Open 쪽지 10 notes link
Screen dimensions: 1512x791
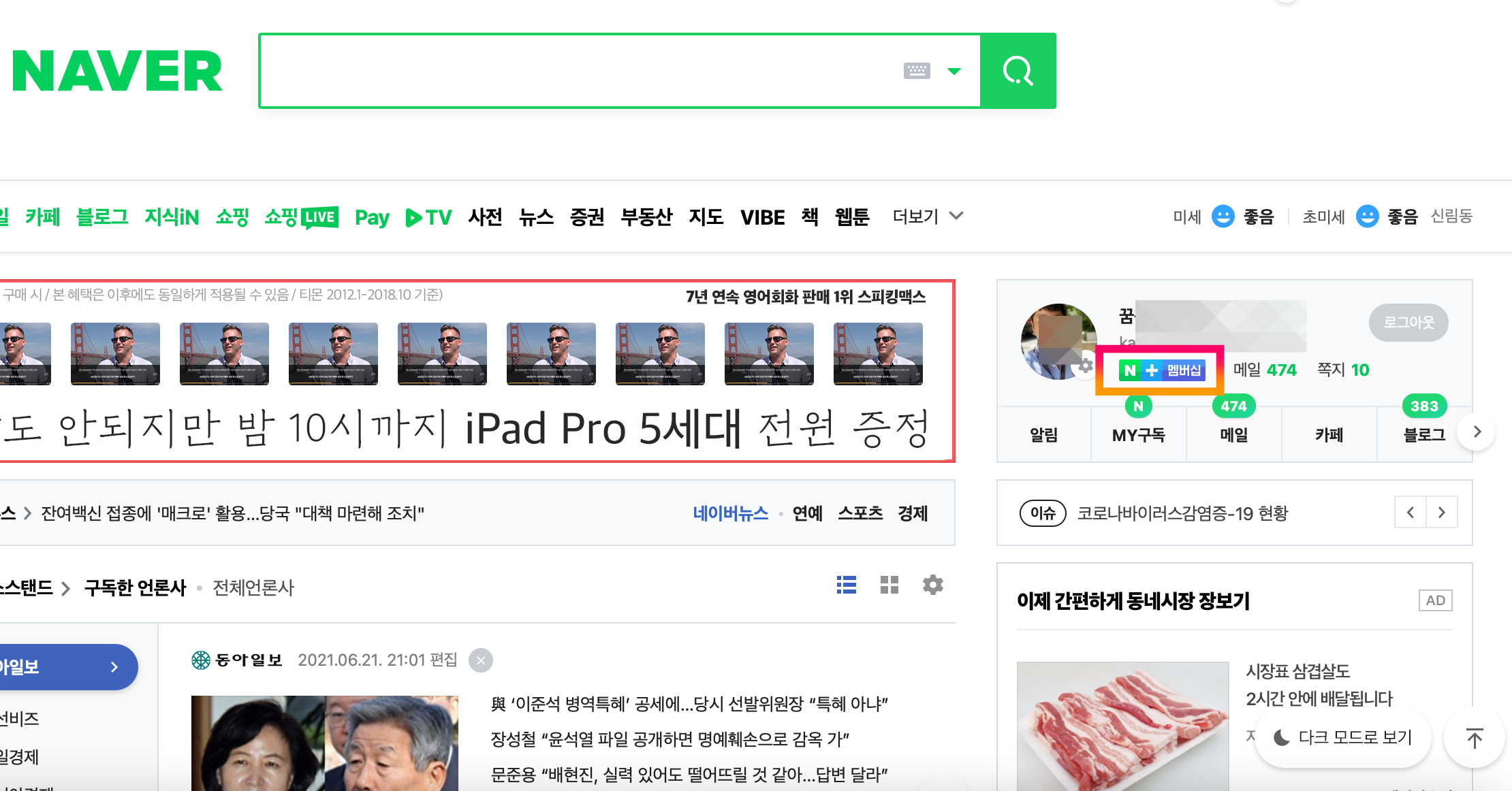point(1343,370)
